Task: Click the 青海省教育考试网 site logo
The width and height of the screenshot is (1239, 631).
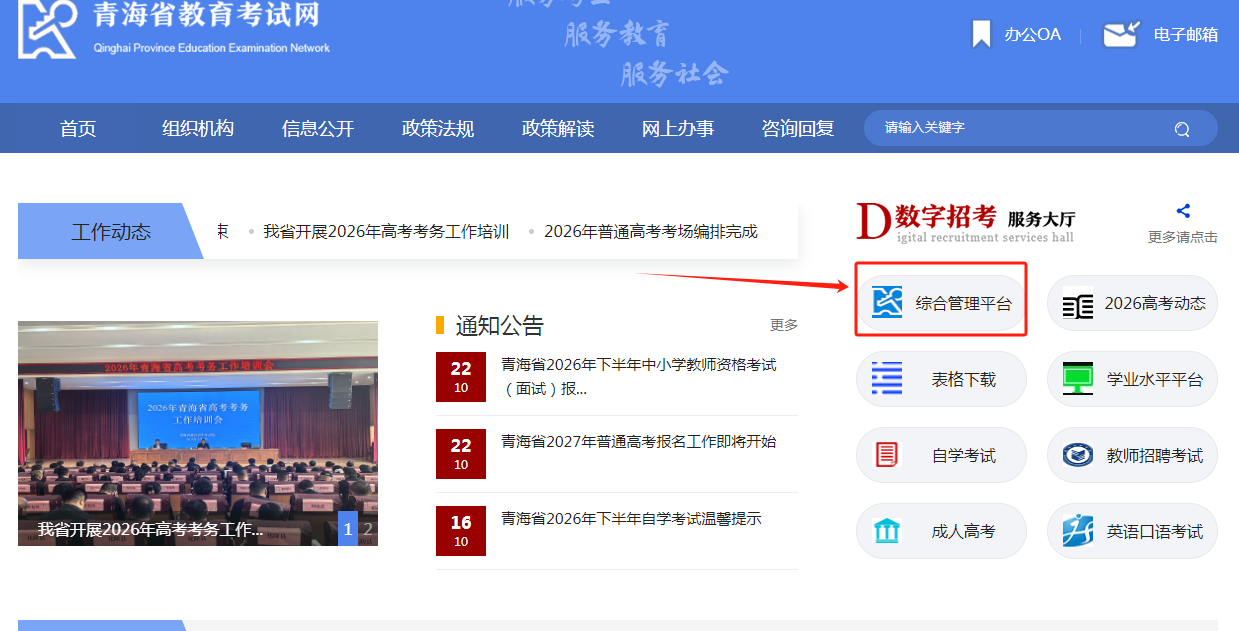Action: coord(174,29)
